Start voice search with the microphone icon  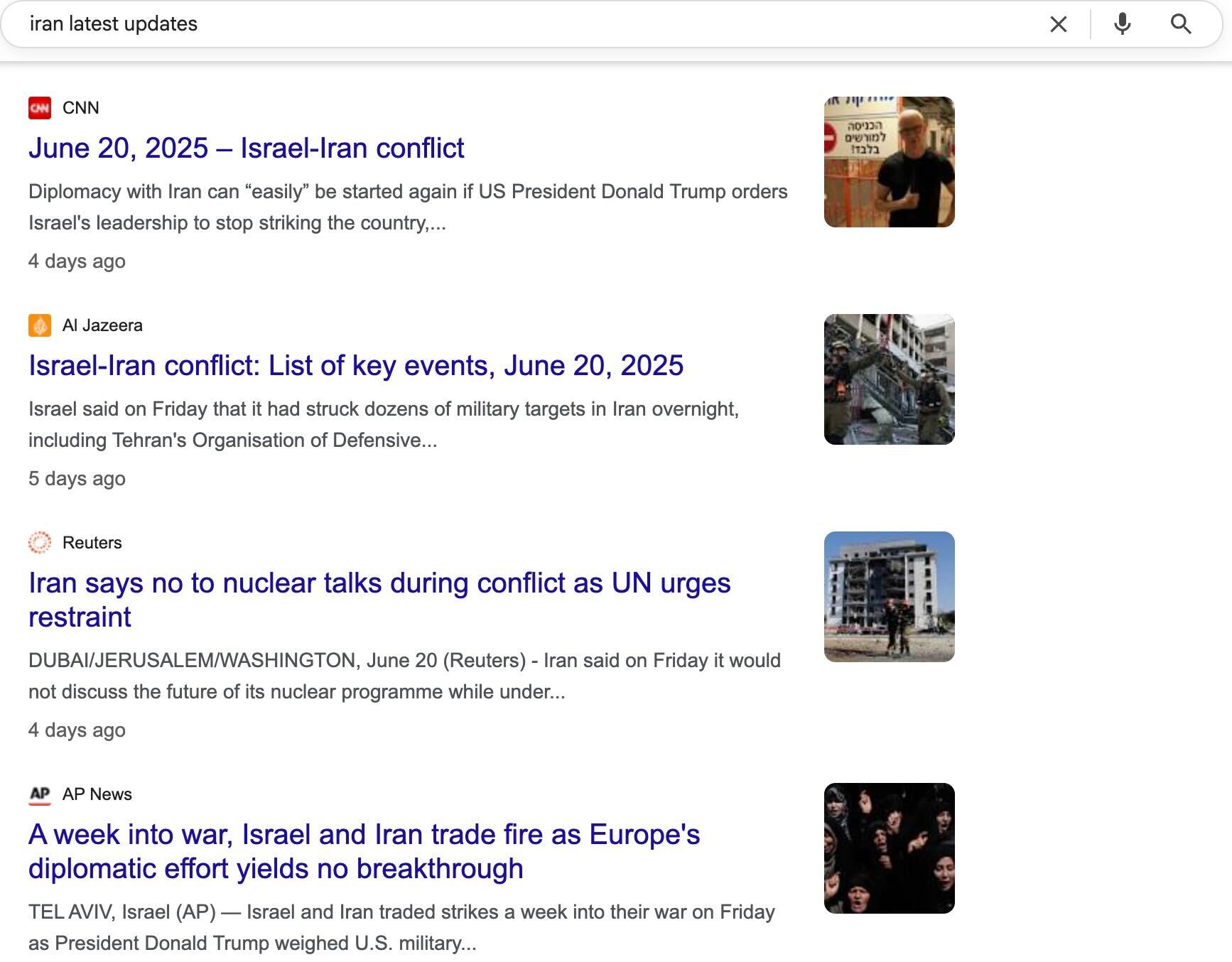point(1123,24)
